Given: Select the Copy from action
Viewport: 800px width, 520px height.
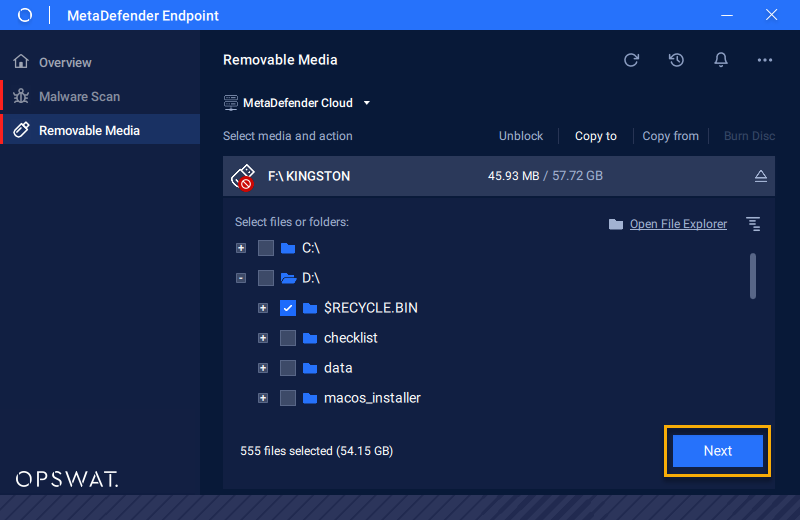Looking at the screenshot, I should coord(670,136).
